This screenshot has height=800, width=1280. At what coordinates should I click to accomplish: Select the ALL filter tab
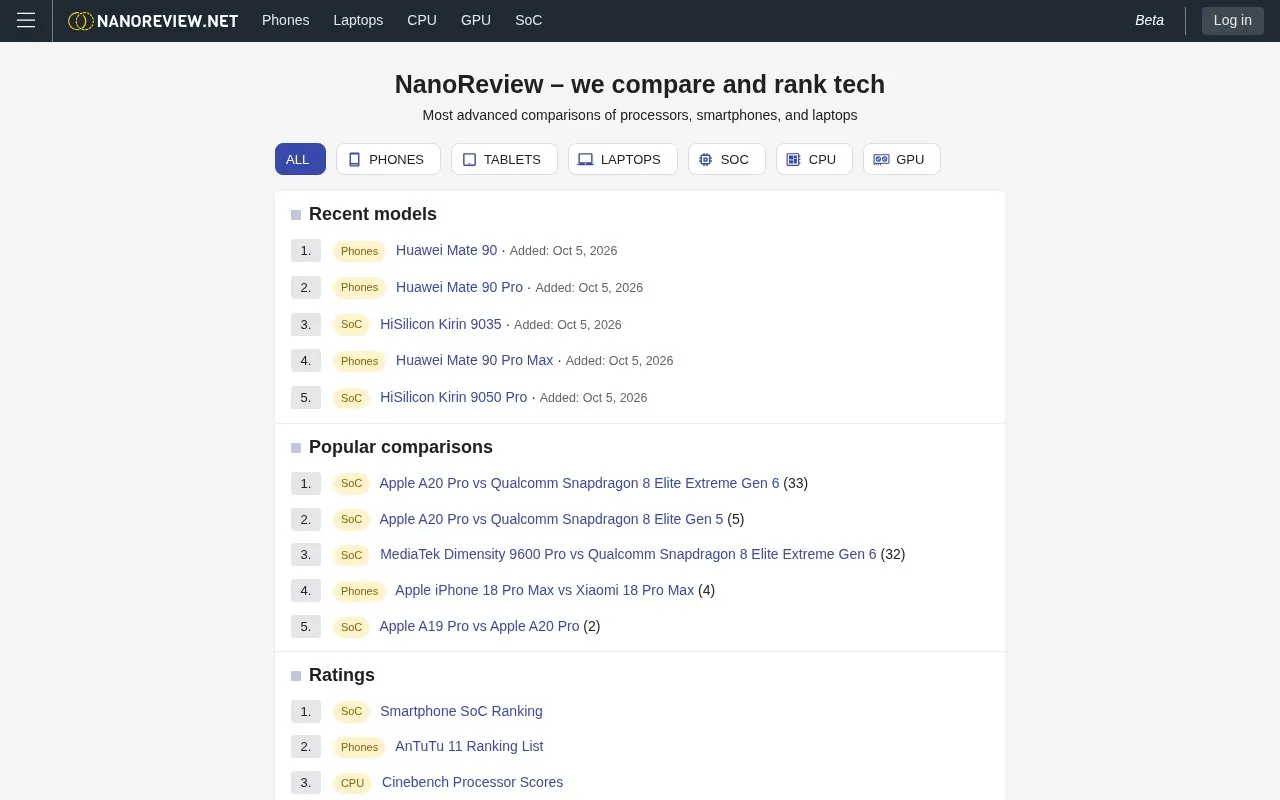[300, 159]
